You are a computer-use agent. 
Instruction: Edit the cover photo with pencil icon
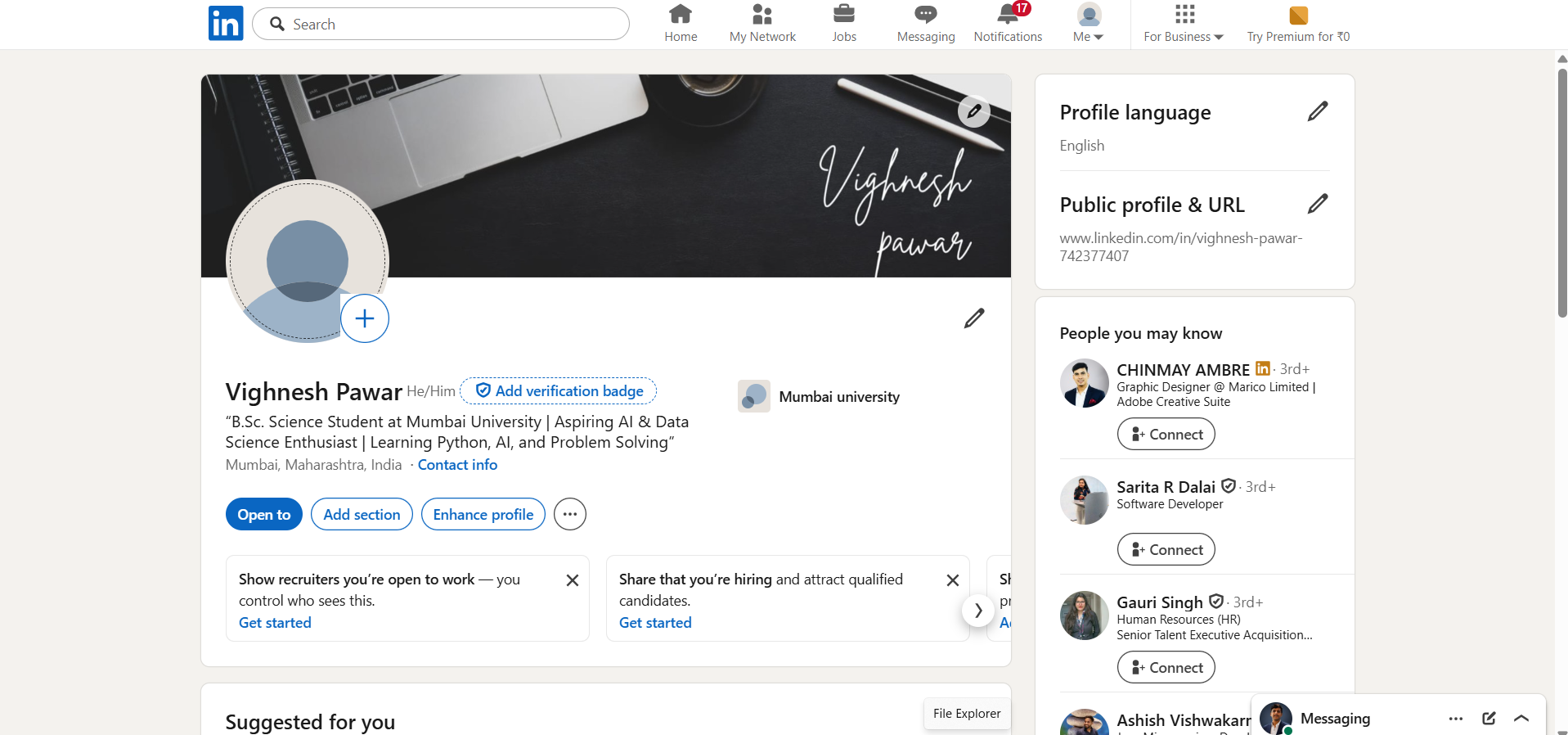click(x=974, y=111)
